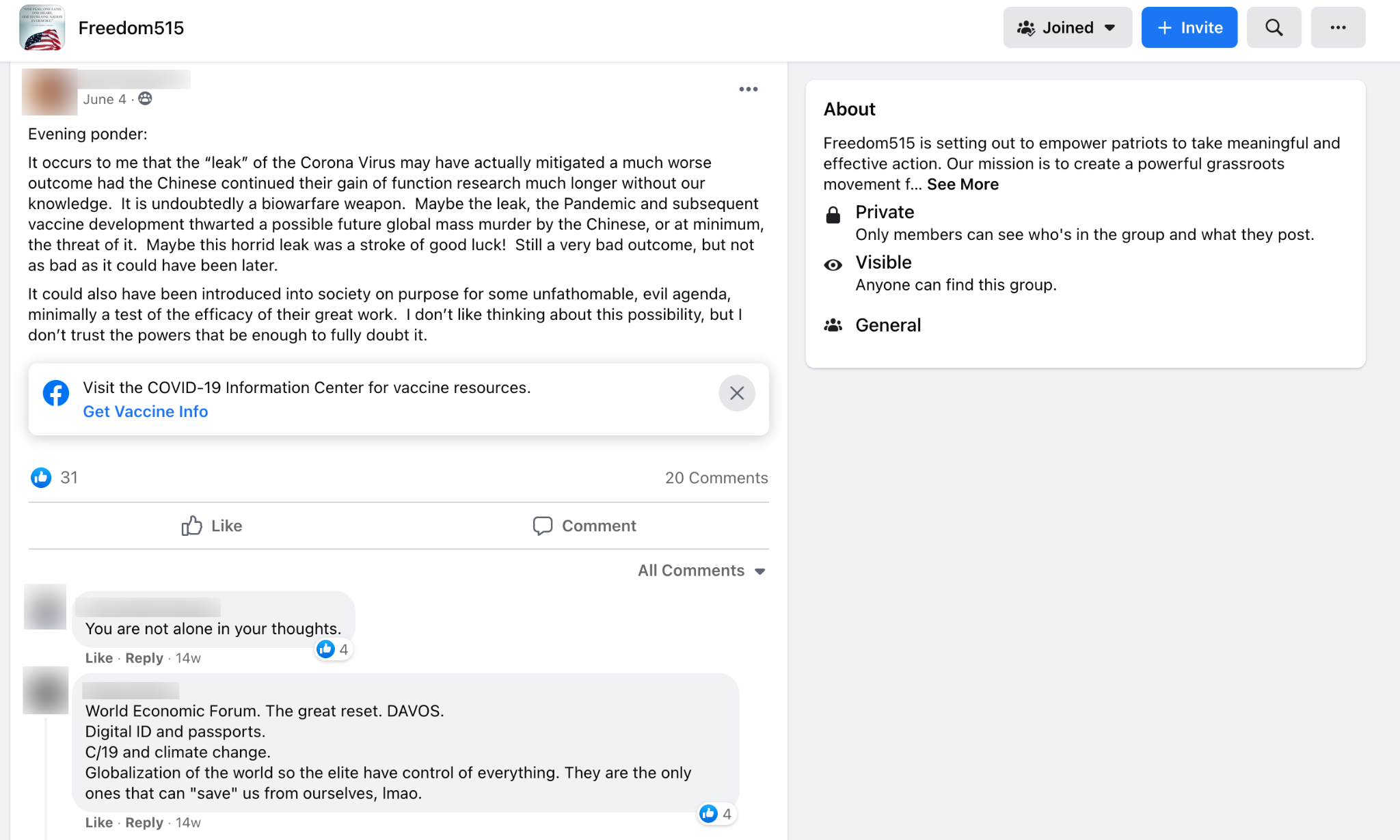This screenshot has width=1400, height=840.
Task: Dismiss the COVID-19 Information Center banner
Action: (736, 393)
